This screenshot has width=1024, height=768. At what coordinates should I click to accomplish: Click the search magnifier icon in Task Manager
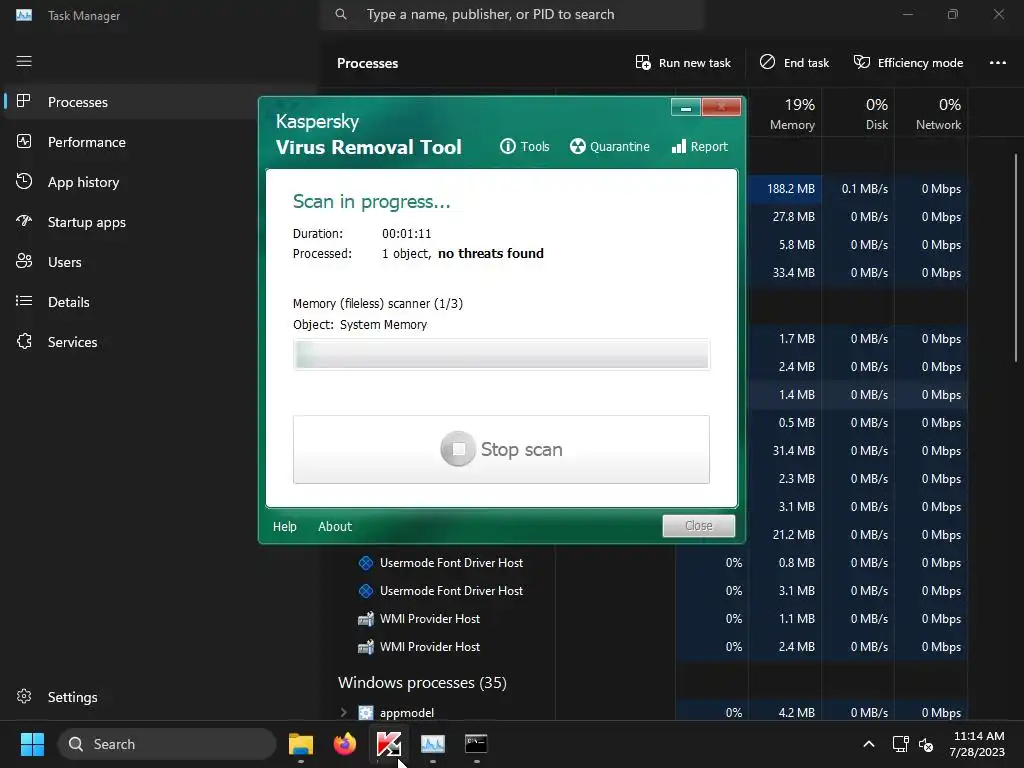tap(341, 14)
